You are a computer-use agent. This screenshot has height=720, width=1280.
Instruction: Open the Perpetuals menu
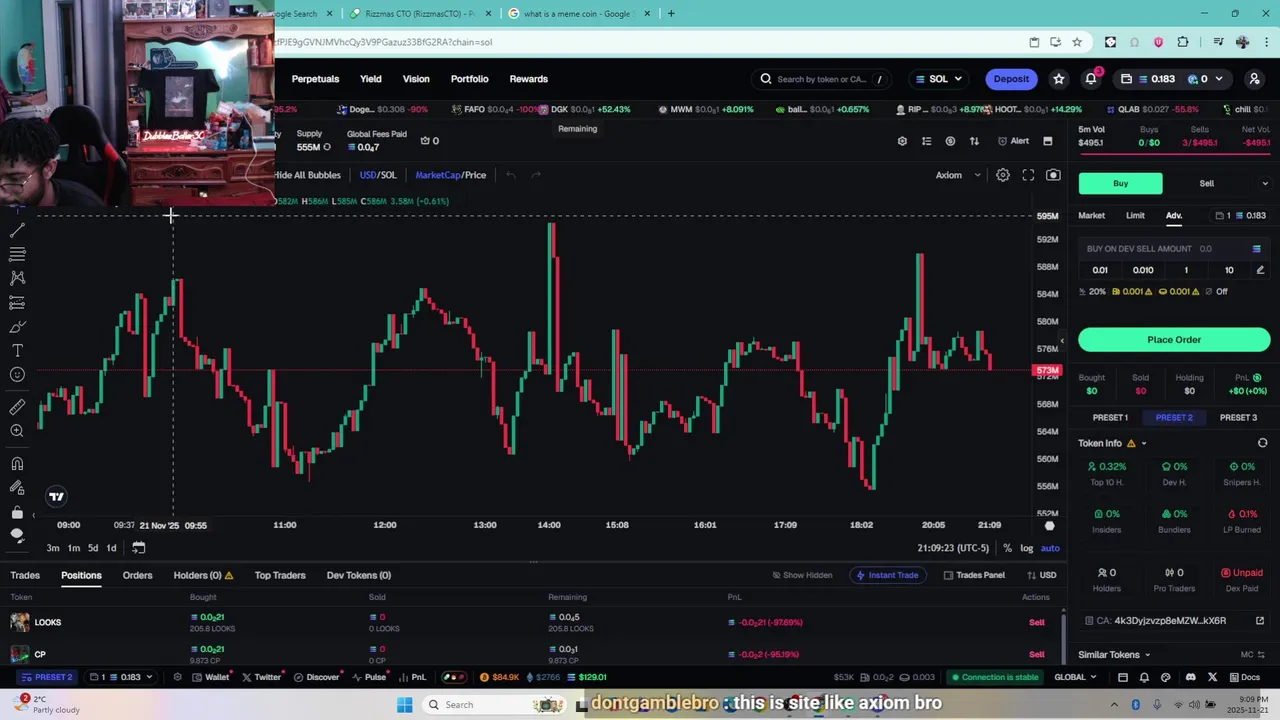point(315,79)
